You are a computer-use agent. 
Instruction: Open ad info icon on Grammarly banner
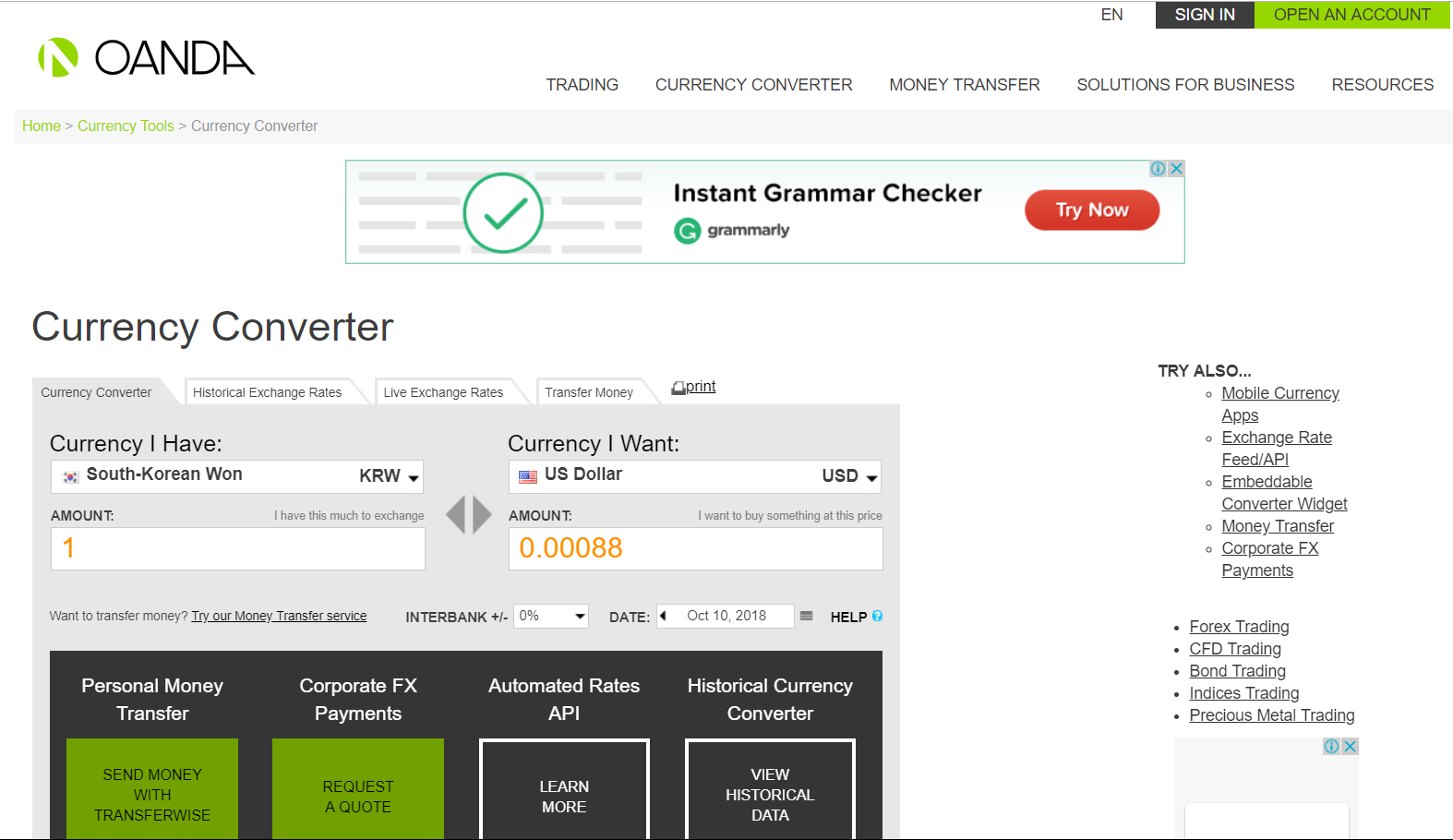coord(1159,169)
